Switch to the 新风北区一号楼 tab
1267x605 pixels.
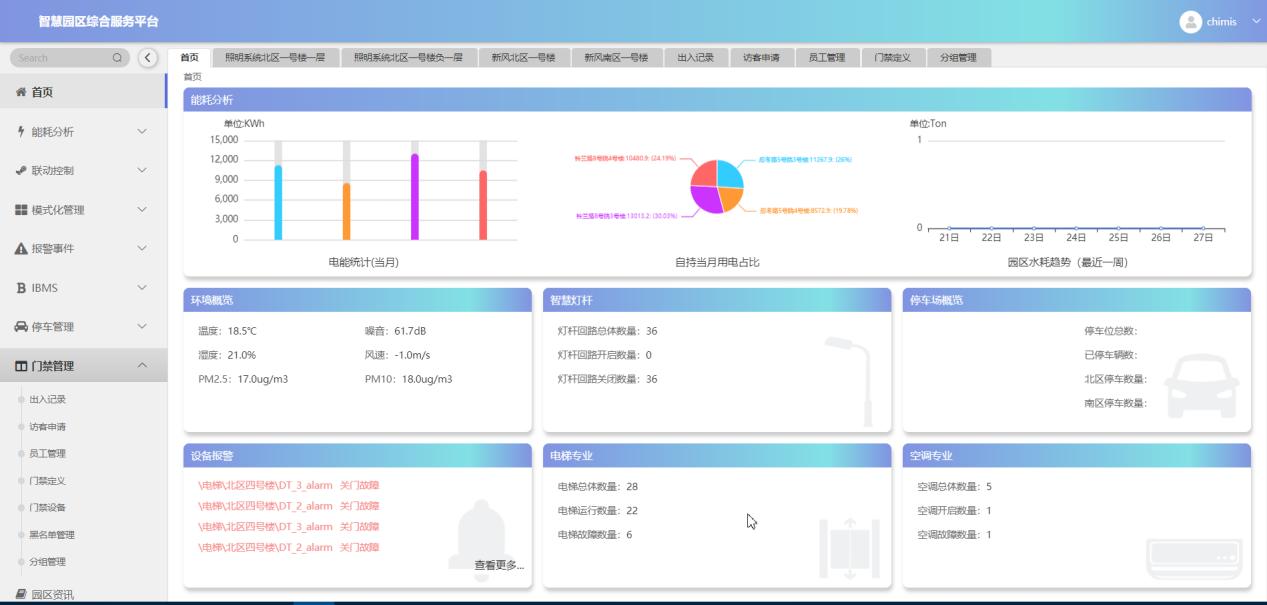tap(523, 58)
